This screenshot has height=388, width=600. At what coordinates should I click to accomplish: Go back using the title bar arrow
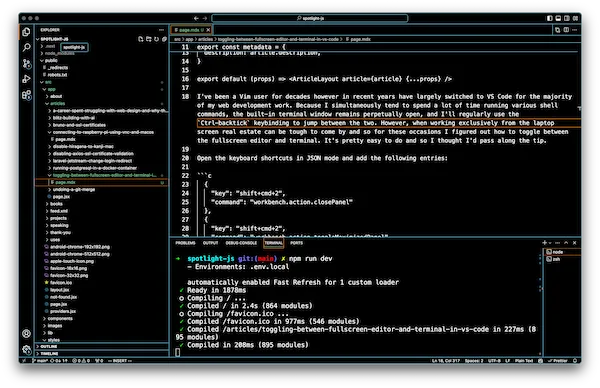point(196,18)
